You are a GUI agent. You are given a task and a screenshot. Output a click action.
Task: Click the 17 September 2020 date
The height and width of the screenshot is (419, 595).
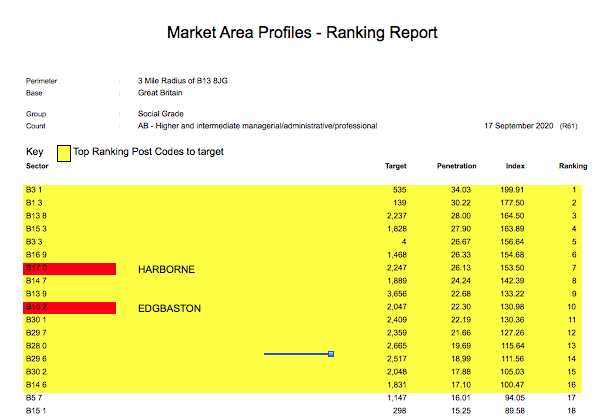click(519, 126)
